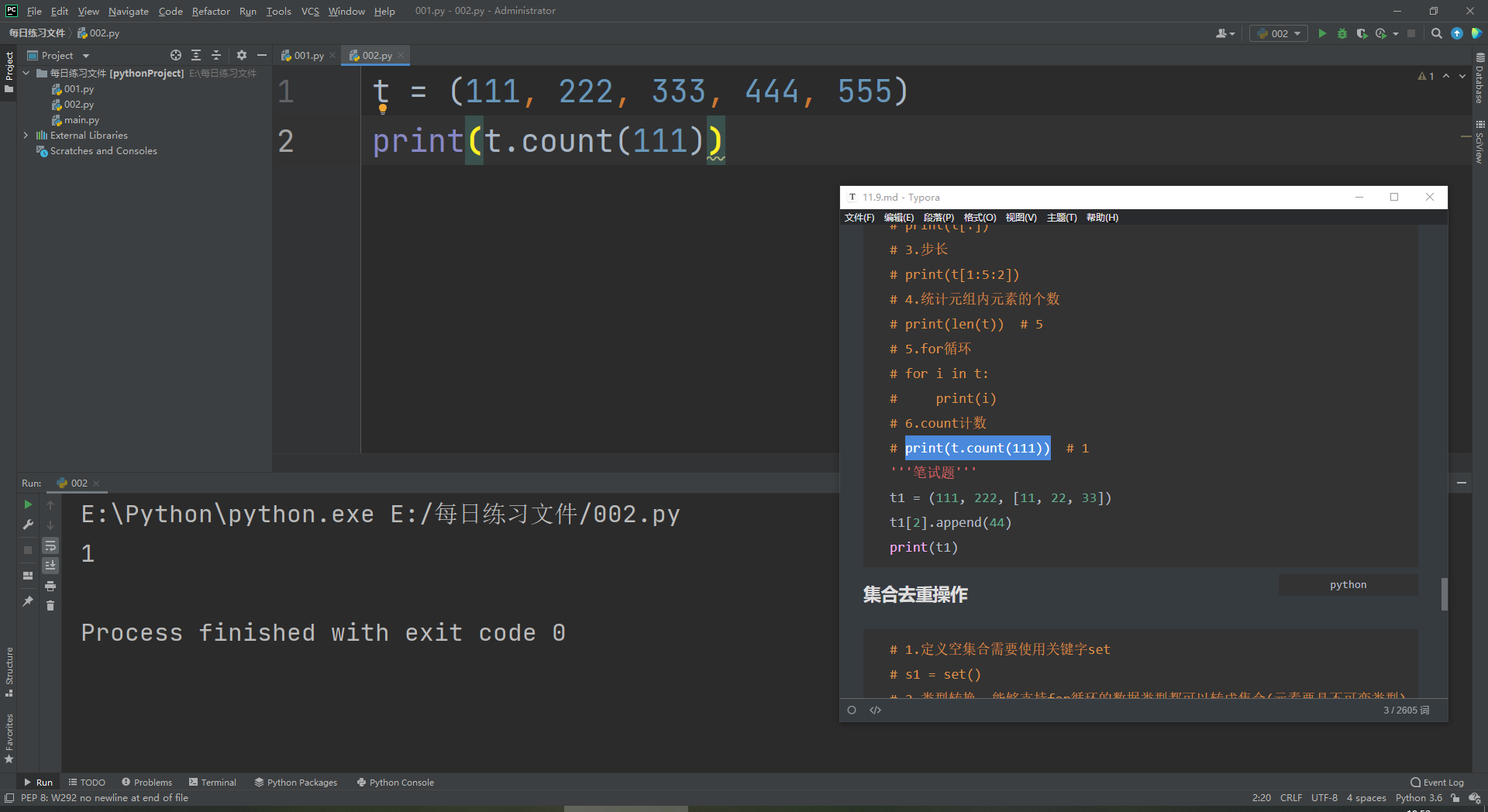Screen dimensions: 1488x812
Task: Collapse all items in Project panel
Action: [216, 55]
